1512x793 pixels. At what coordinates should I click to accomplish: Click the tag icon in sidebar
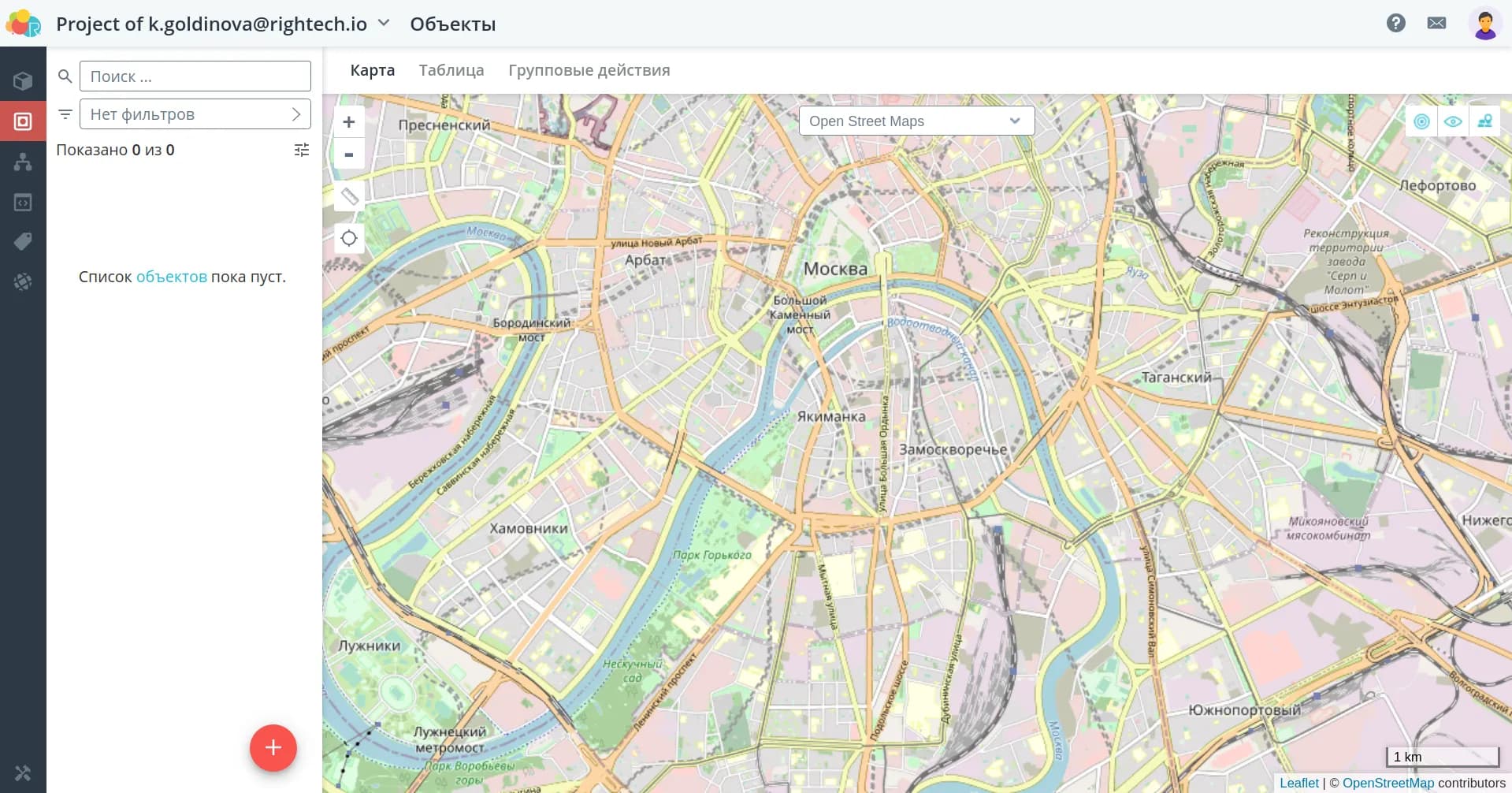pyautogui.click(x=23, y=241)
